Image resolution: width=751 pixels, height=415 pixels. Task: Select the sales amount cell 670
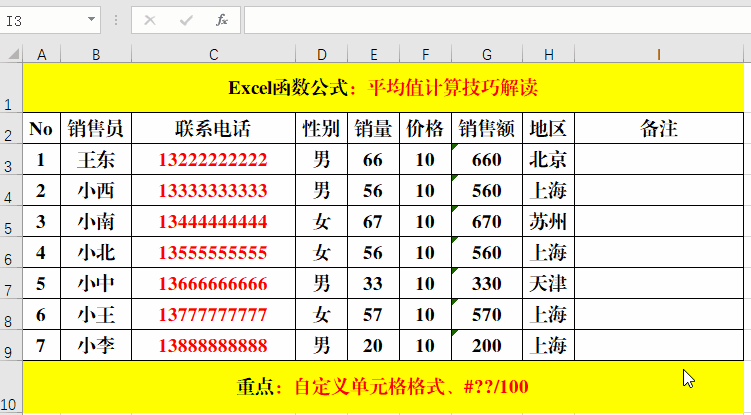click(487, 221)
